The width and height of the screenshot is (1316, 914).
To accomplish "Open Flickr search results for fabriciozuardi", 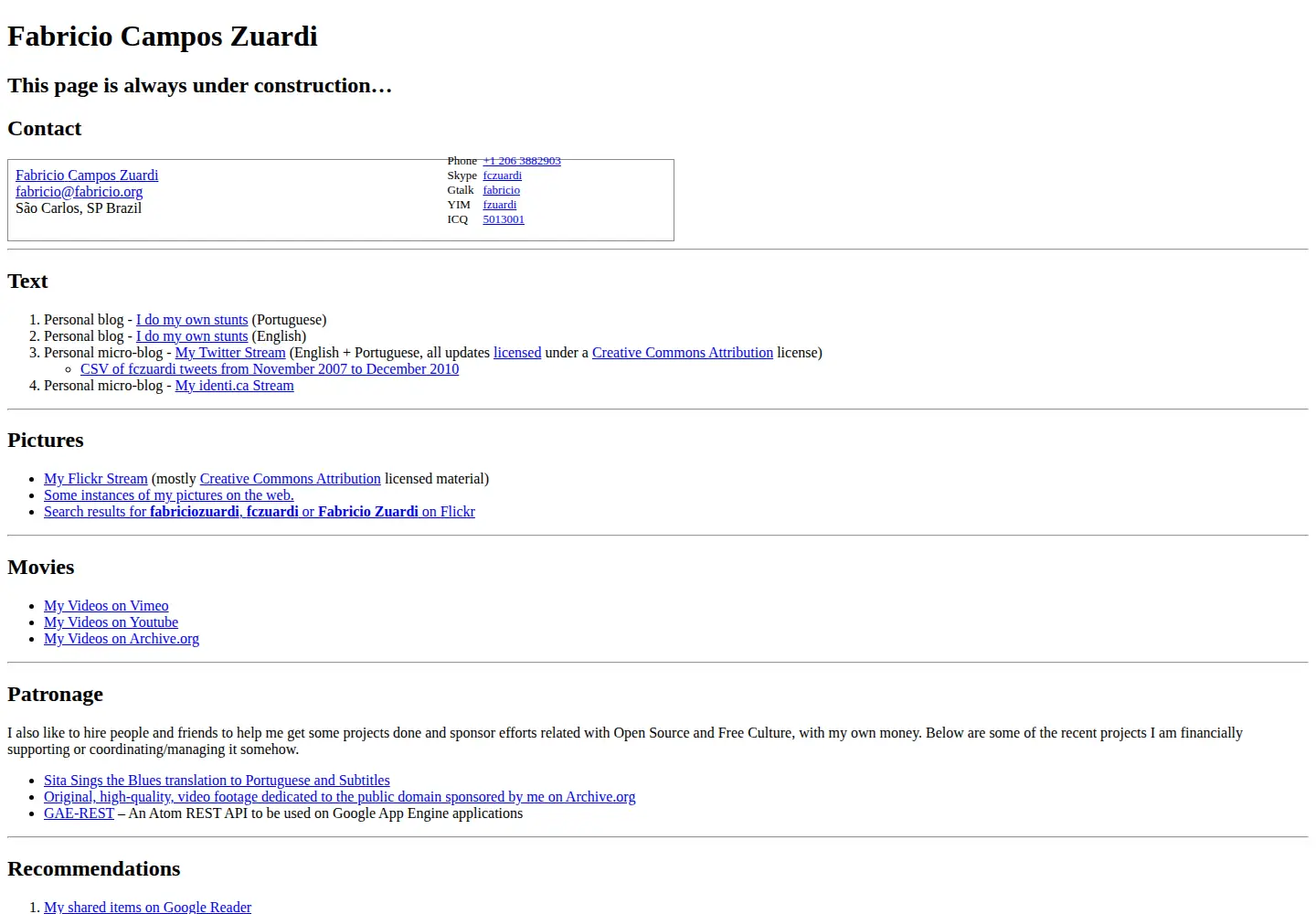I will 260,512.
